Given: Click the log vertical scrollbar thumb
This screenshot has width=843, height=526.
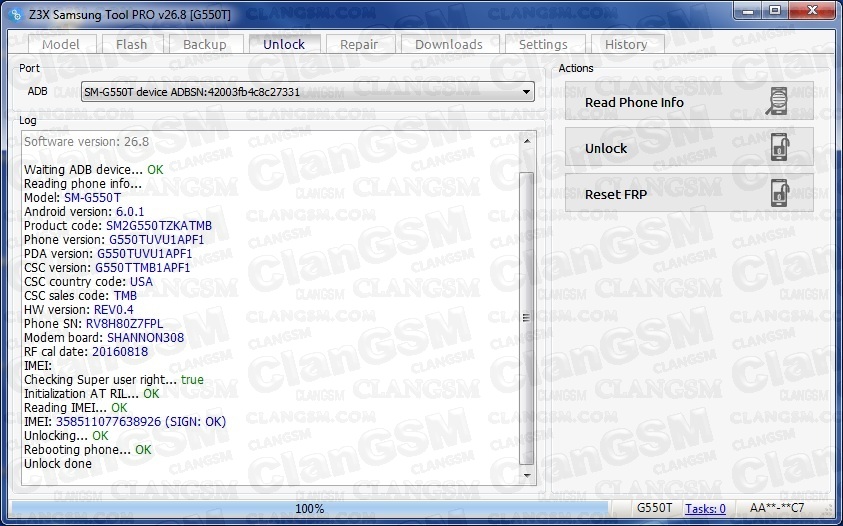Looking at the screenshot, I should pyautogui.click(x=526, y=318).
